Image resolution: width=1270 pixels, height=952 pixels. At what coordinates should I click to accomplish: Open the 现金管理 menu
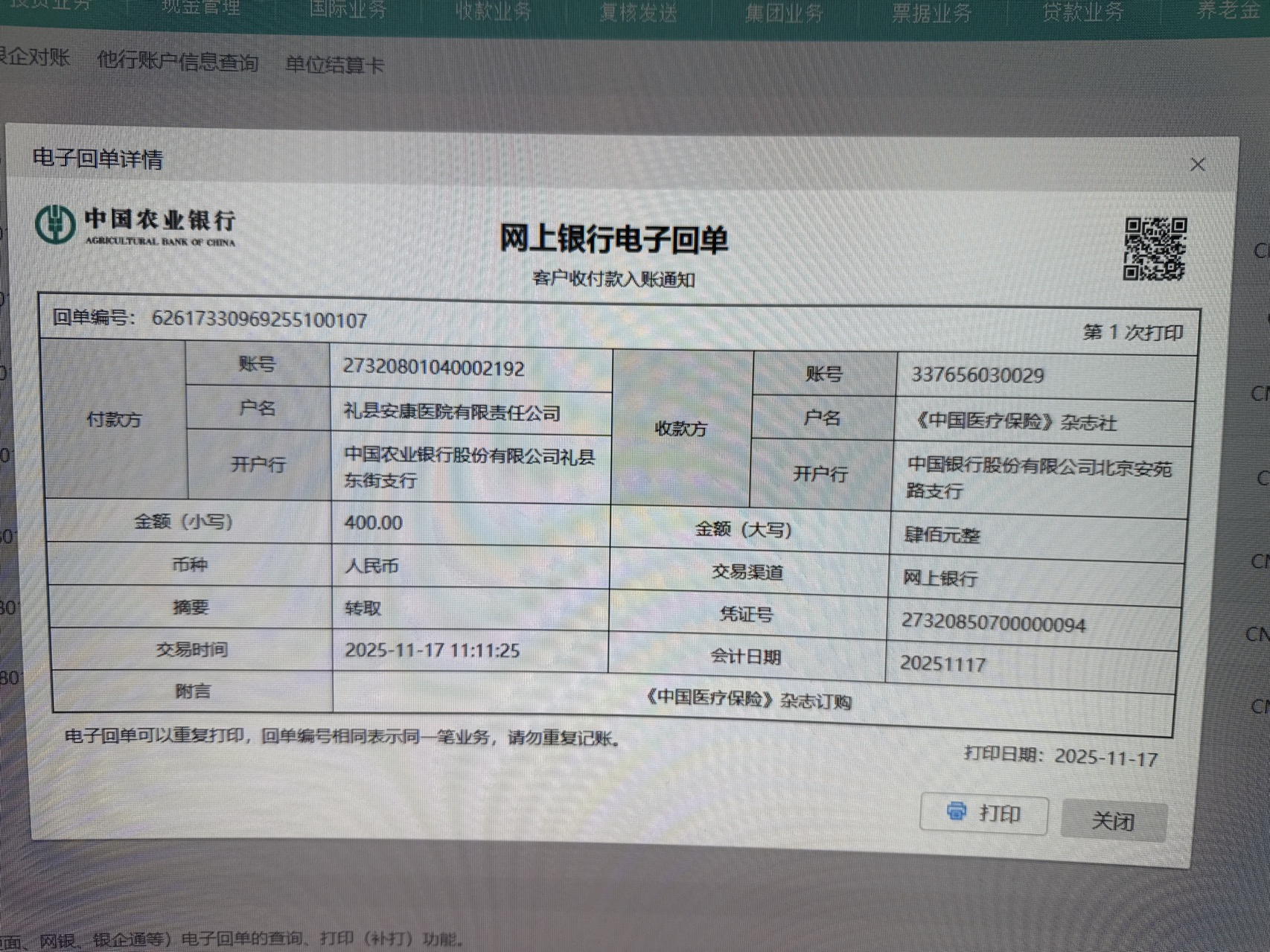(201, 8)
